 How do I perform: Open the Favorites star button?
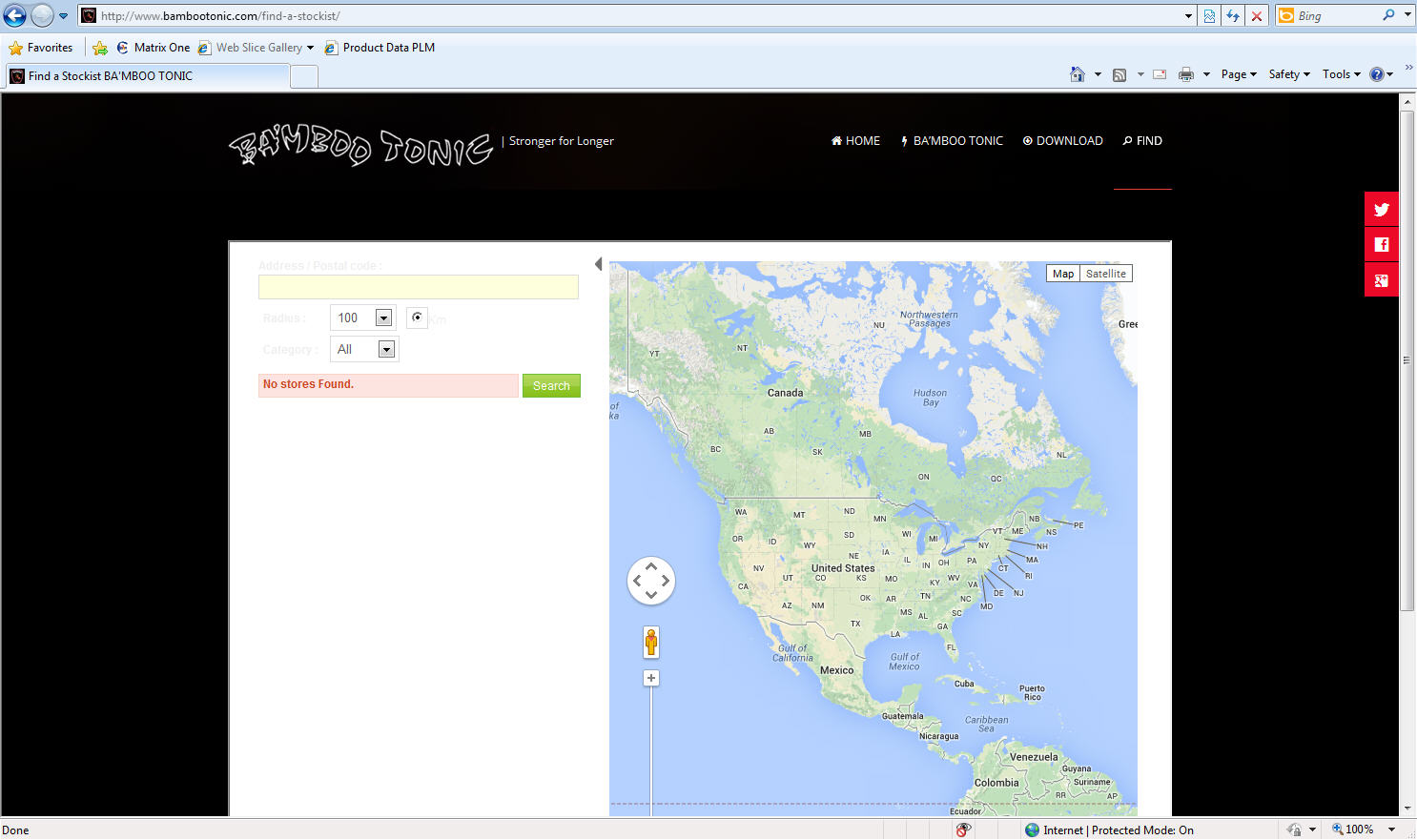41,48
